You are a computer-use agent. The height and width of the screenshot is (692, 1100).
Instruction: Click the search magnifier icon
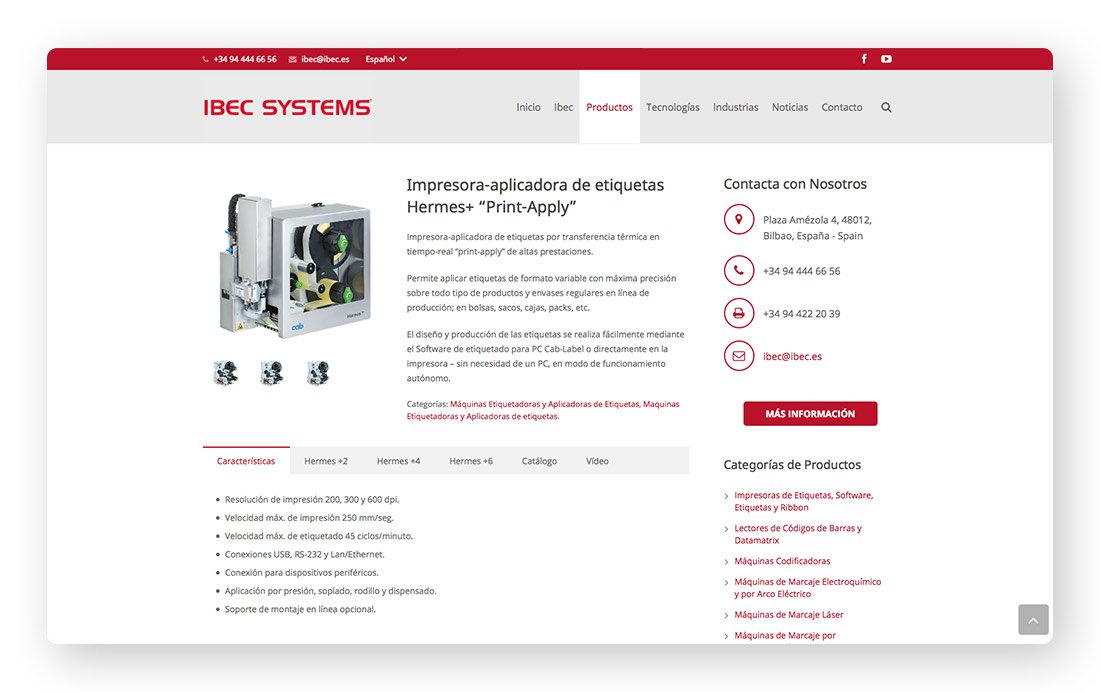(x=886, y=107)
